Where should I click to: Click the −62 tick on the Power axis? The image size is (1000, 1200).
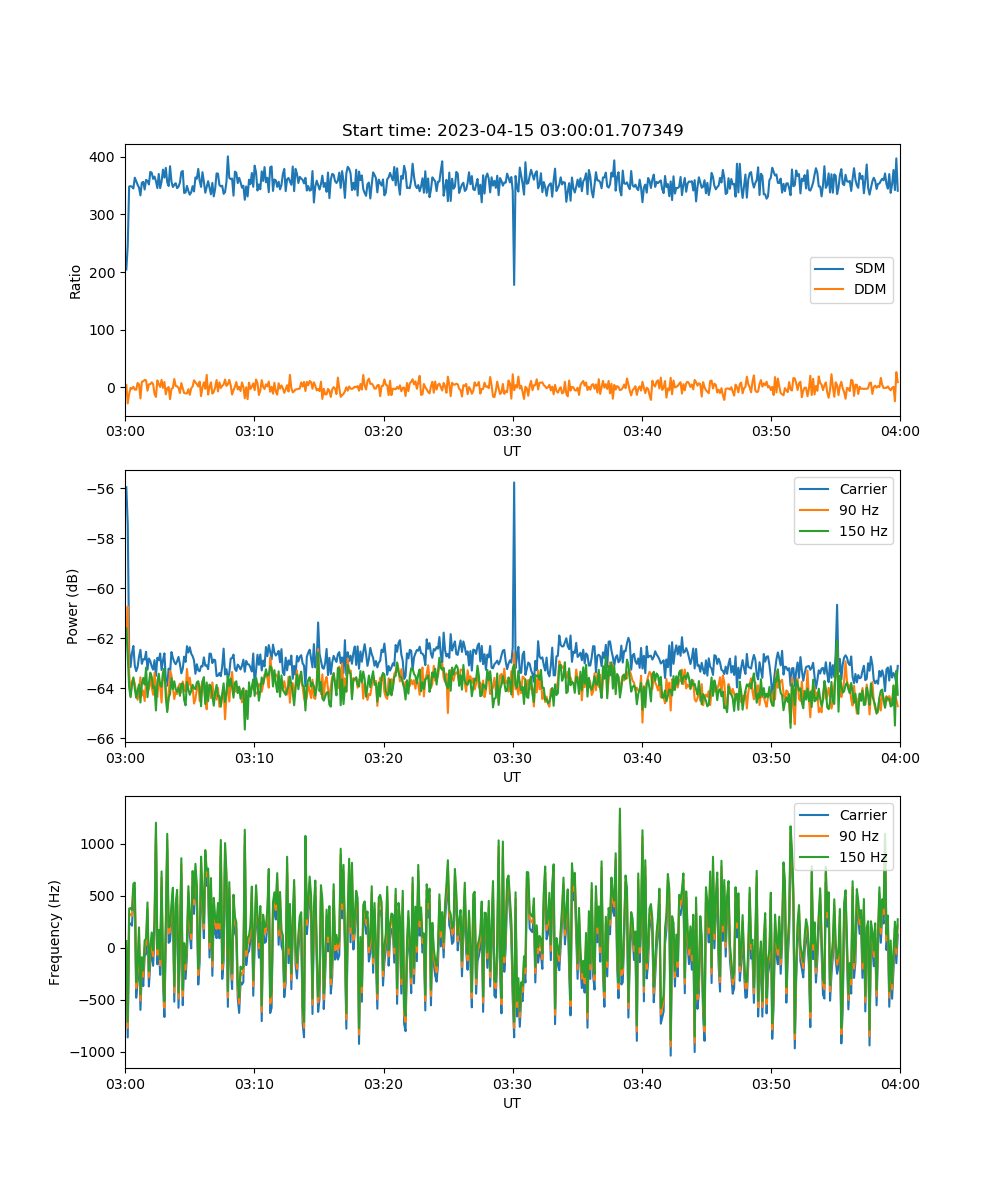point(103,639)
